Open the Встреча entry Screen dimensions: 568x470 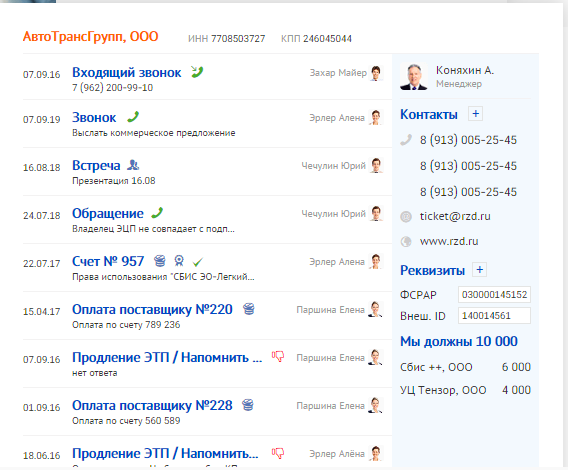tap(96, 165)
